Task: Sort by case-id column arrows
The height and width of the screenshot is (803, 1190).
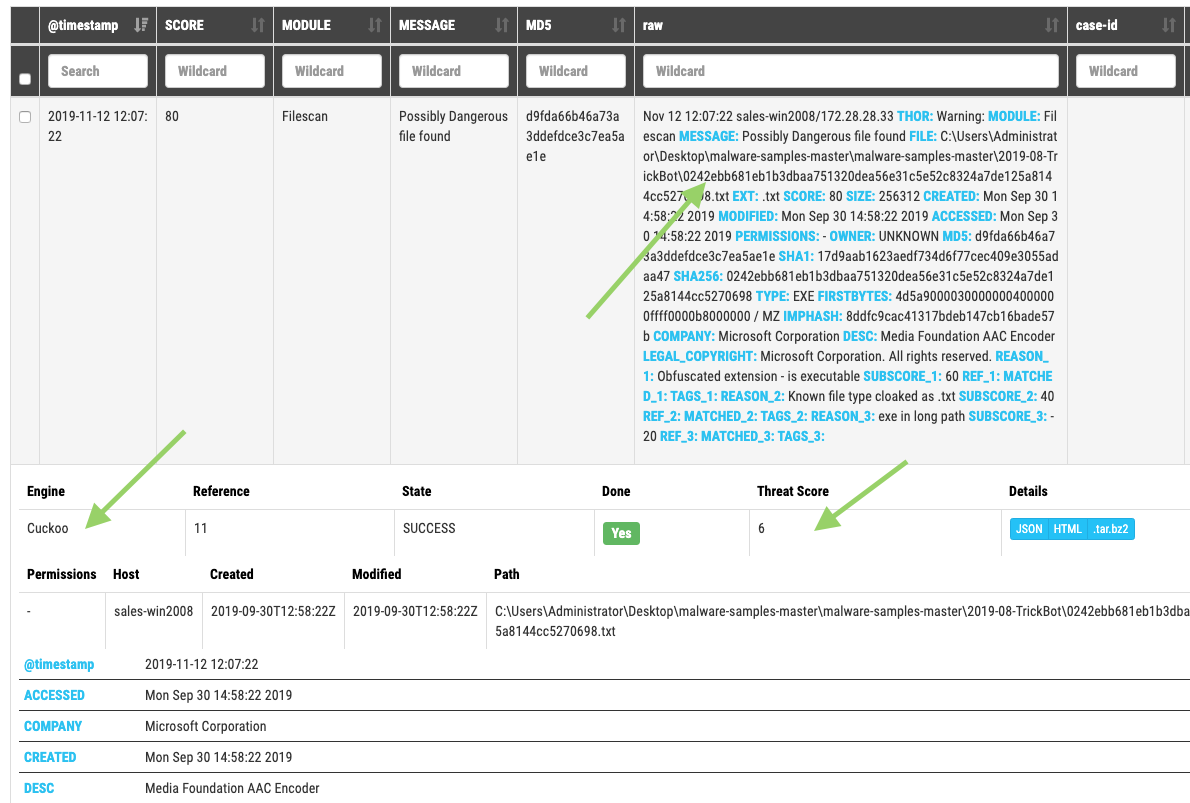Action: pyautogui.click(x=1169, y=25)
